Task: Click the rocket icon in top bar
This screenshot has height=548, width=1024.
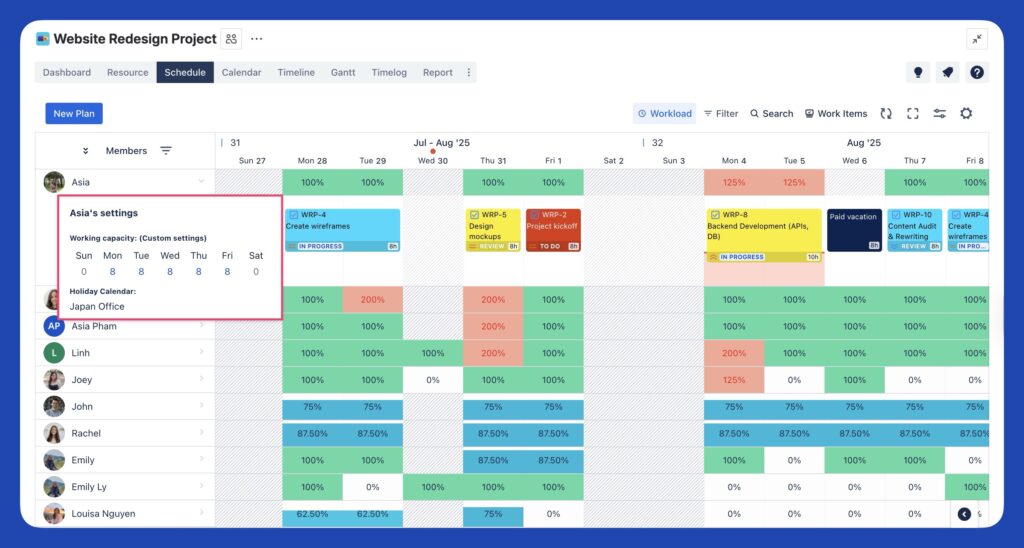Action: (x=947, y=73)
